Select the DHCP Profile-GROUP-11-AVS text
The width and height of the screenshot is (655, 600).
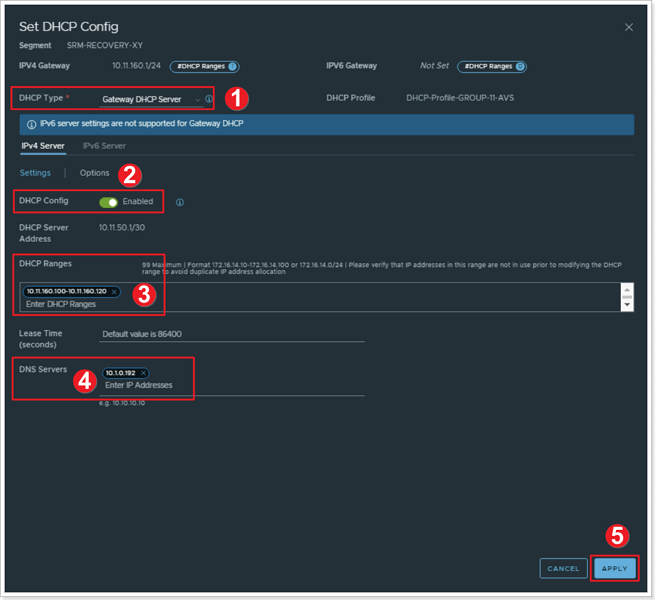pyautogui.click(x=460, y=98)
